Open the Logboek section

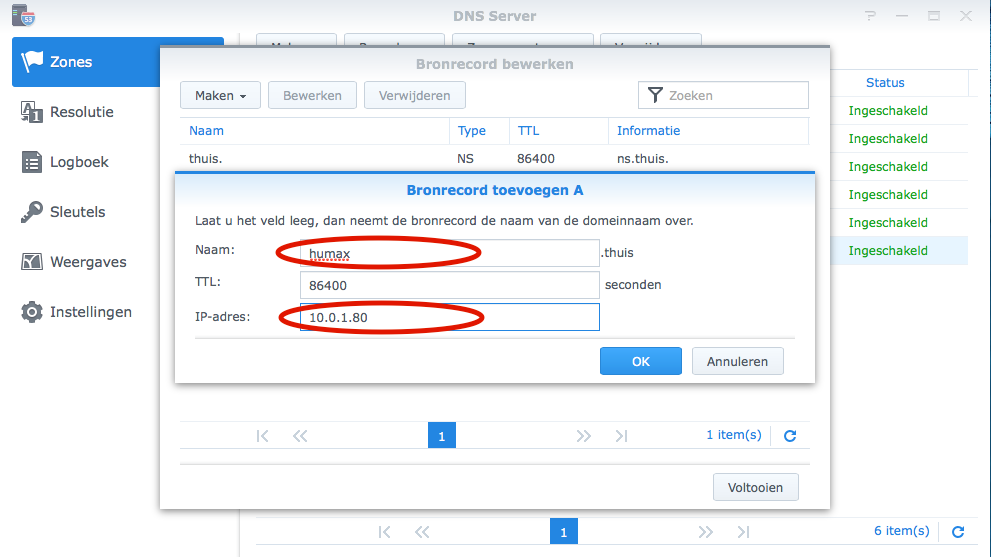click(x=79, y=162)
